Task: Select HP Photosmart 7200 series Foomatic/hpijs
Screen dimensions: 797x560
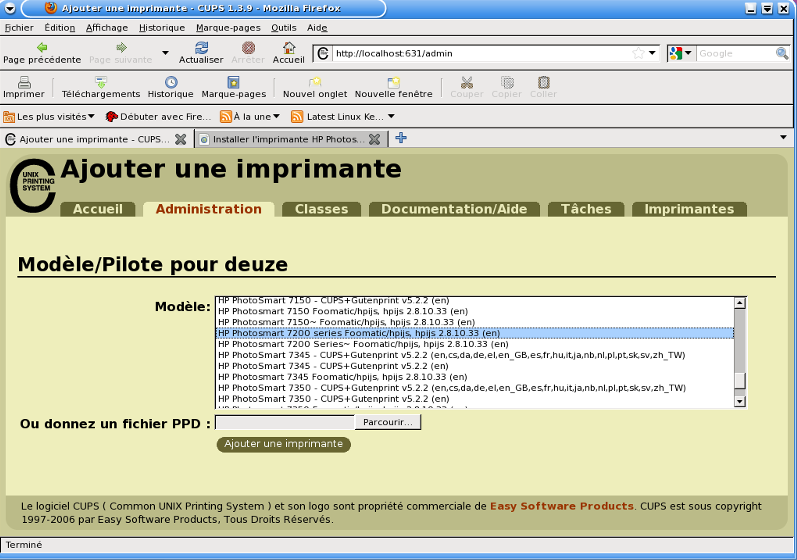Action: click(475, 333)
